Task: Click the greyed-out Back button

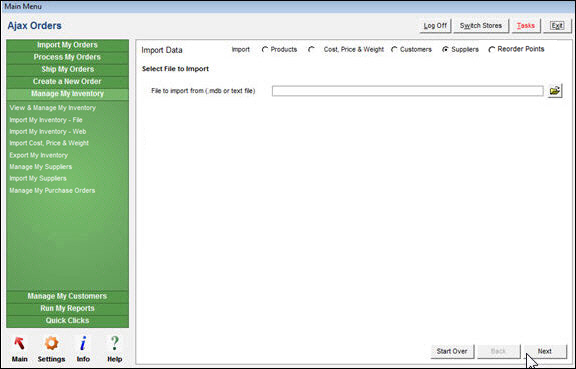Action: pyautogui.click(x=498, y=351)
